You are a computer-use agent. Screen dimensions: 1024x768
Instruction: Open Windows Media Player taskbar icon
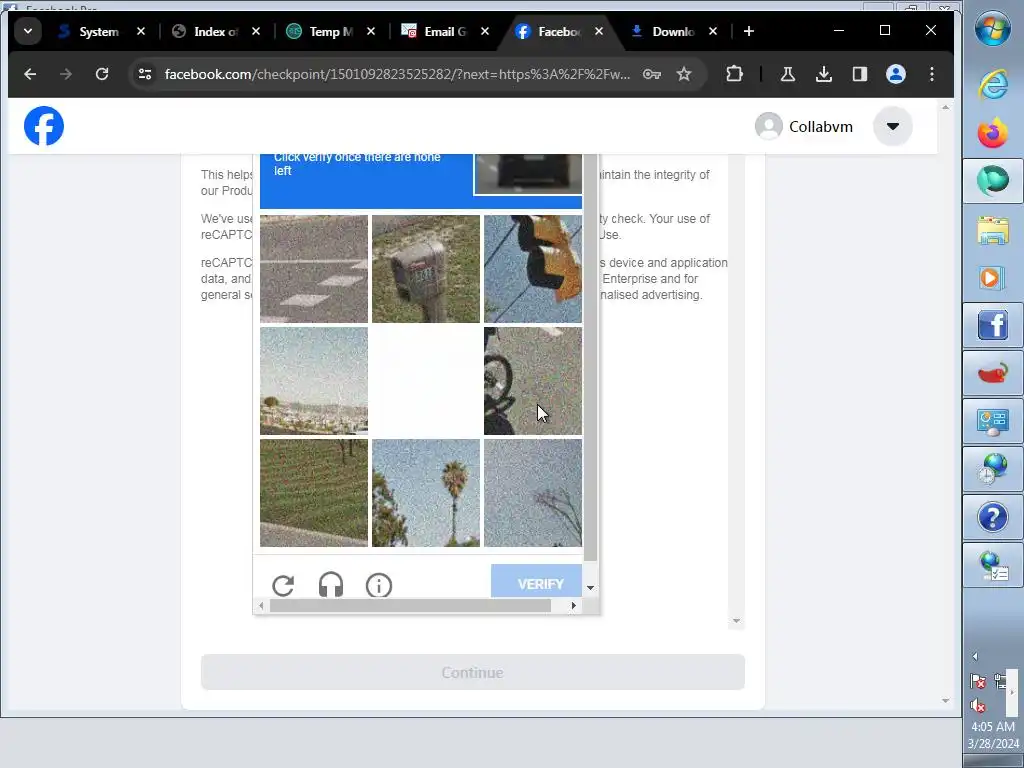point(993,278)
